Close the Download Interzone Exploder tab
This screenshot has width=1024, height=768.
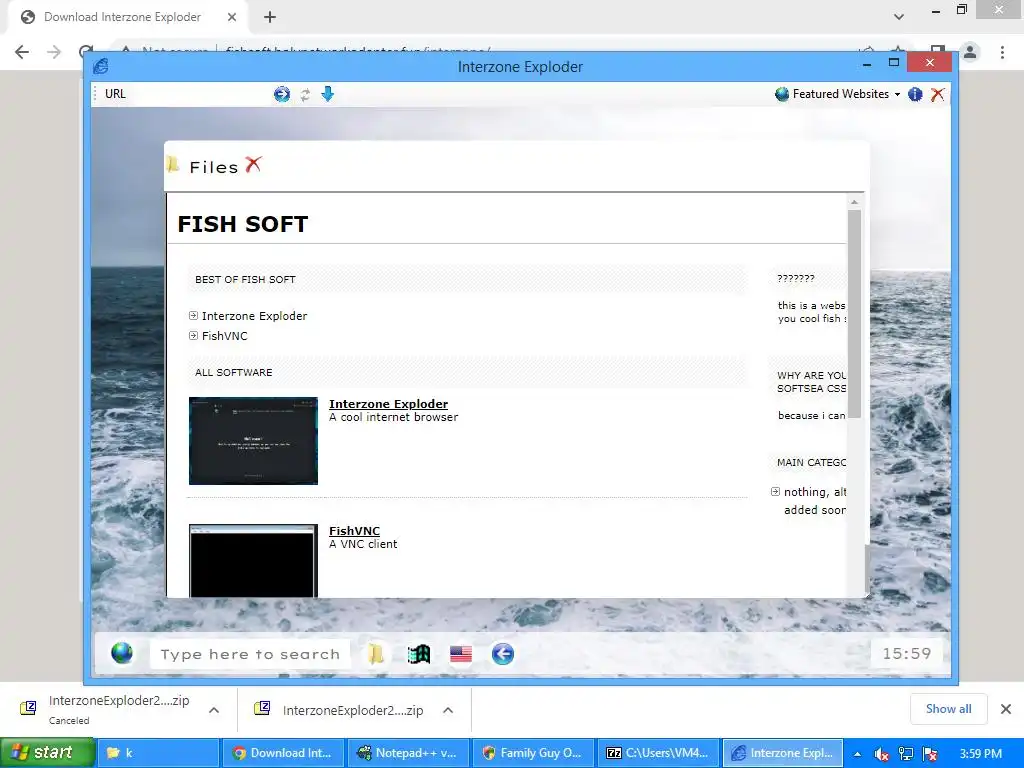pyautogui.click(x=231, y=18)
